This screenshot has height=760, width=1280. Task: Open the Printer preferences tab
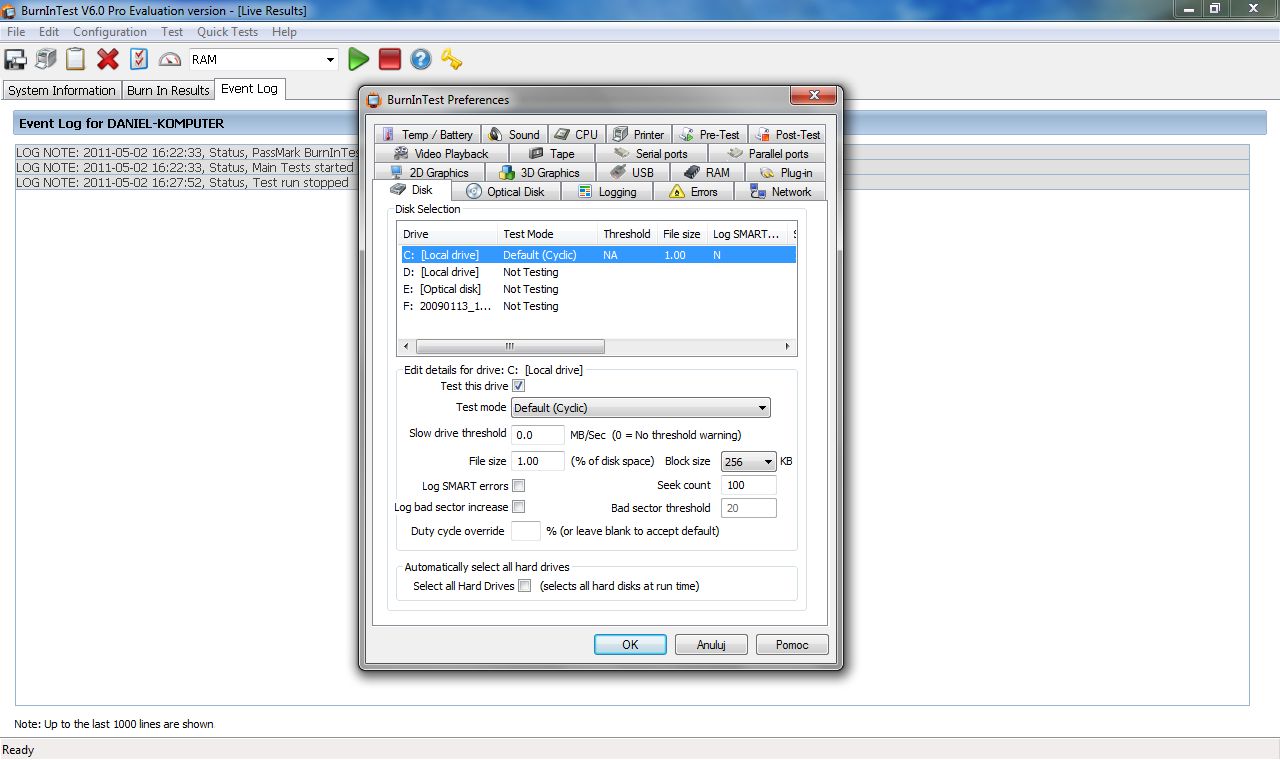pyautogui.click(x=639, y=134)
